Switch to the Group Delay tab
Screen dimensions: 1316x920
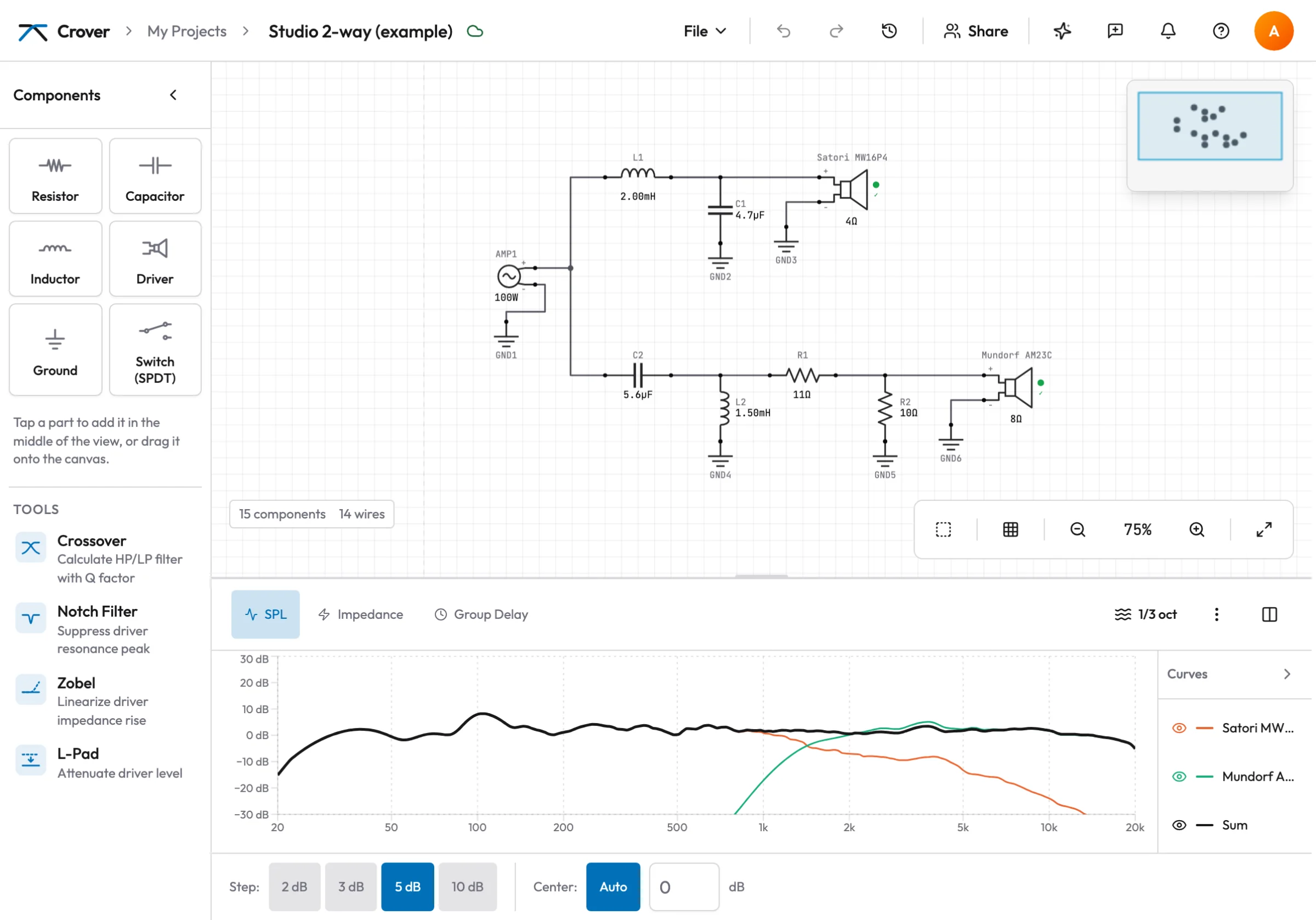pyautogui.click(x=481, y=614)
